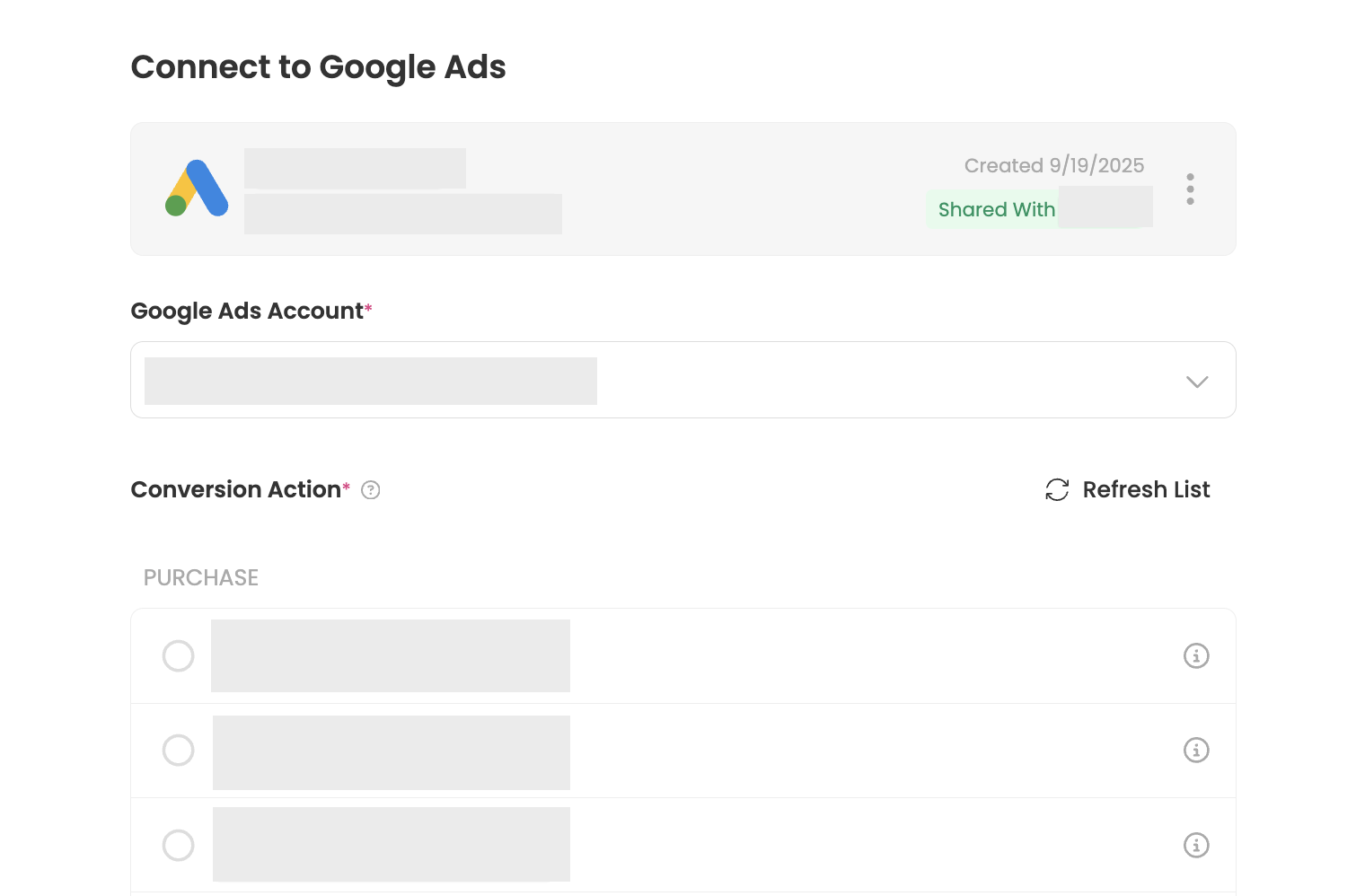Open info icon for third purchase action
The image size is (1356, 896).
point(1196,845)
